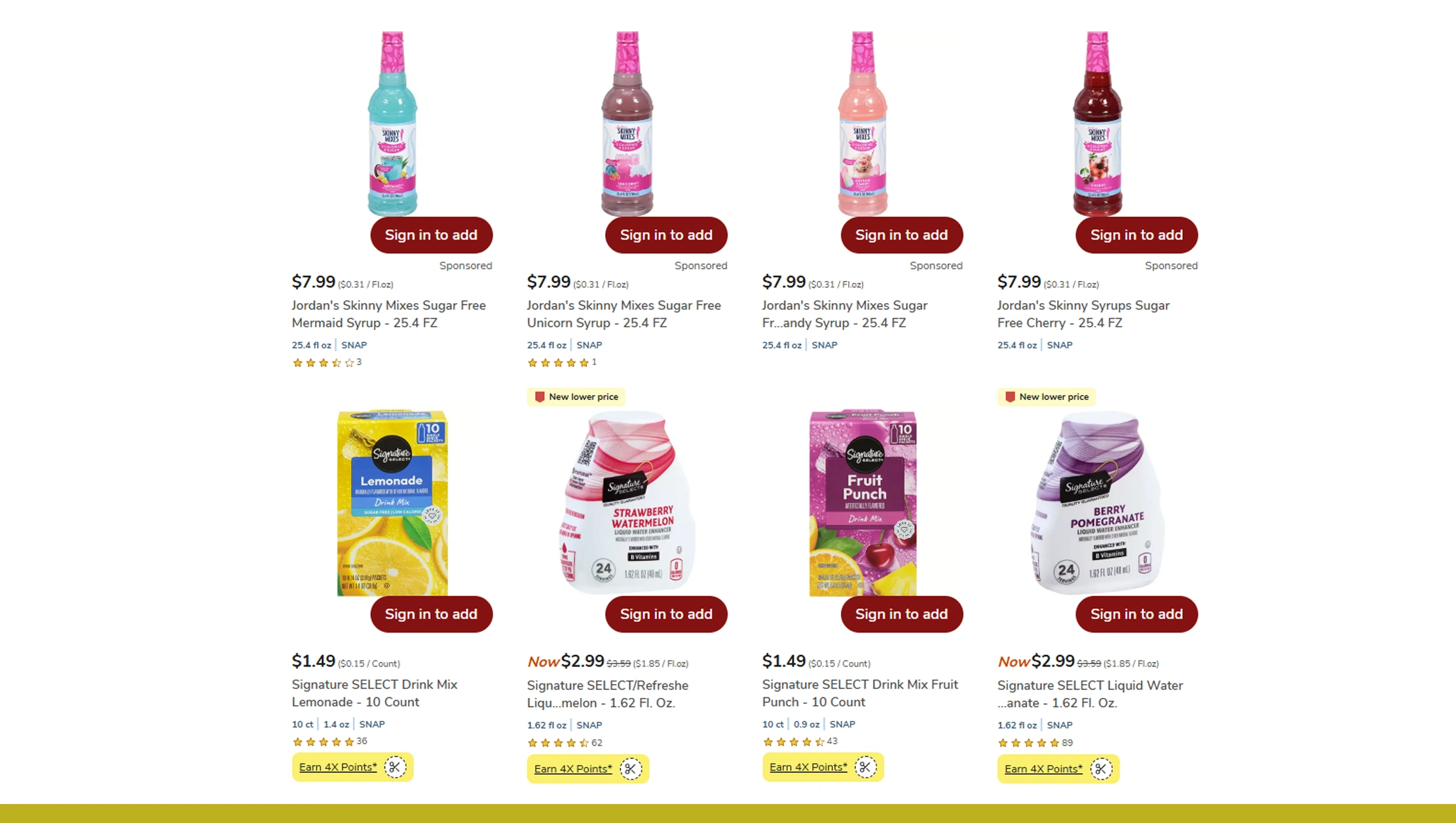Clip coupon scissors icon for Fruit Punch mix

click(865, 767)
